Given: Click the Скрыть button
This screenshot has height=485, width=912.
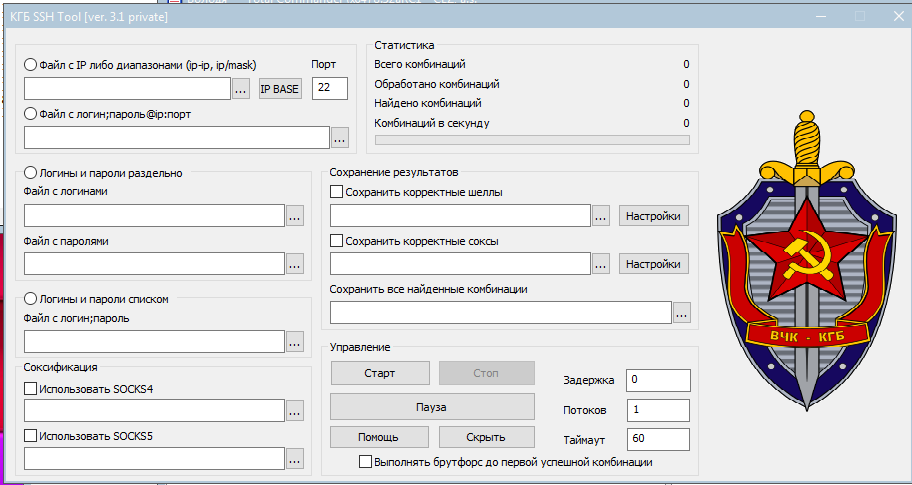Looking at the screenshot, I should click(486, 437).
